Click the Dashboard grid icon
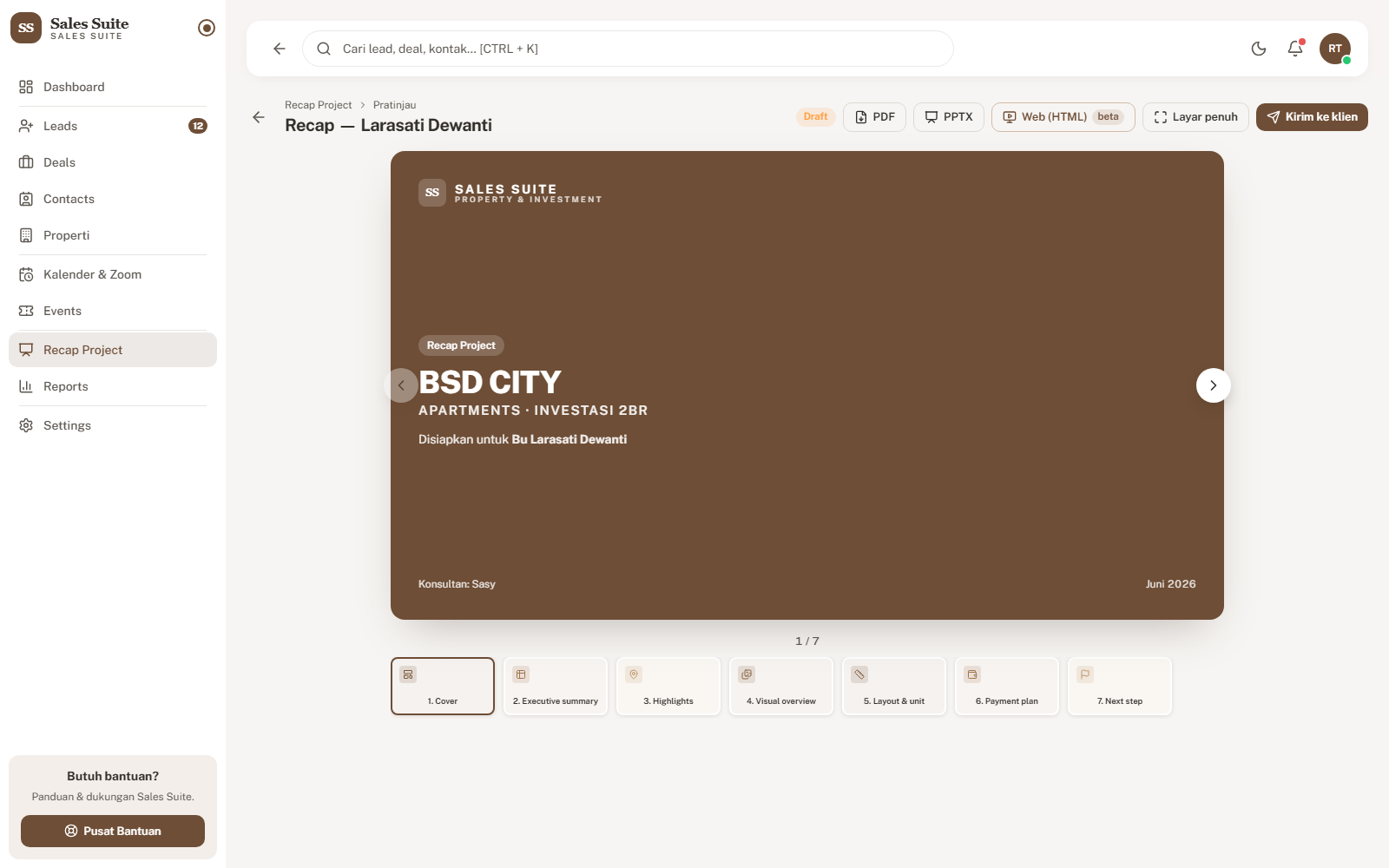 pyautogui.click(x=26, y=87)
